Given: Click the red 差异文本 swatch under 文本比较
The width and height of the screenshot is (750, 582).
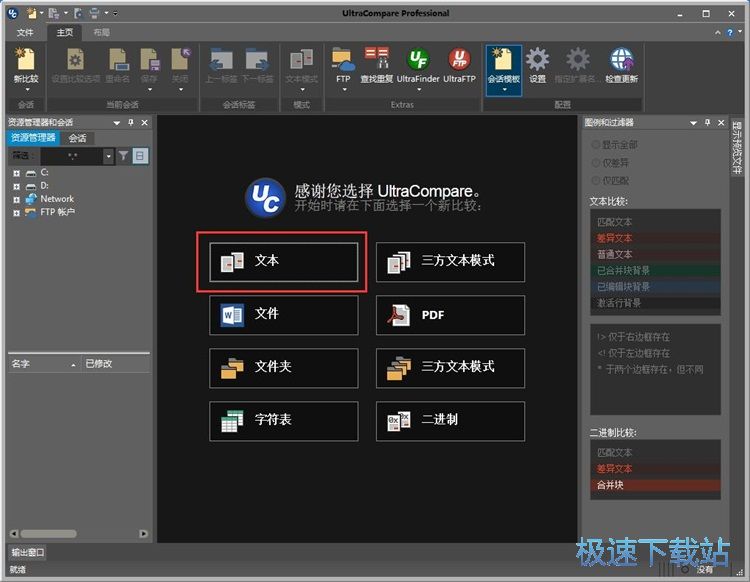Looking at the screenshot, I should (655, 238).
